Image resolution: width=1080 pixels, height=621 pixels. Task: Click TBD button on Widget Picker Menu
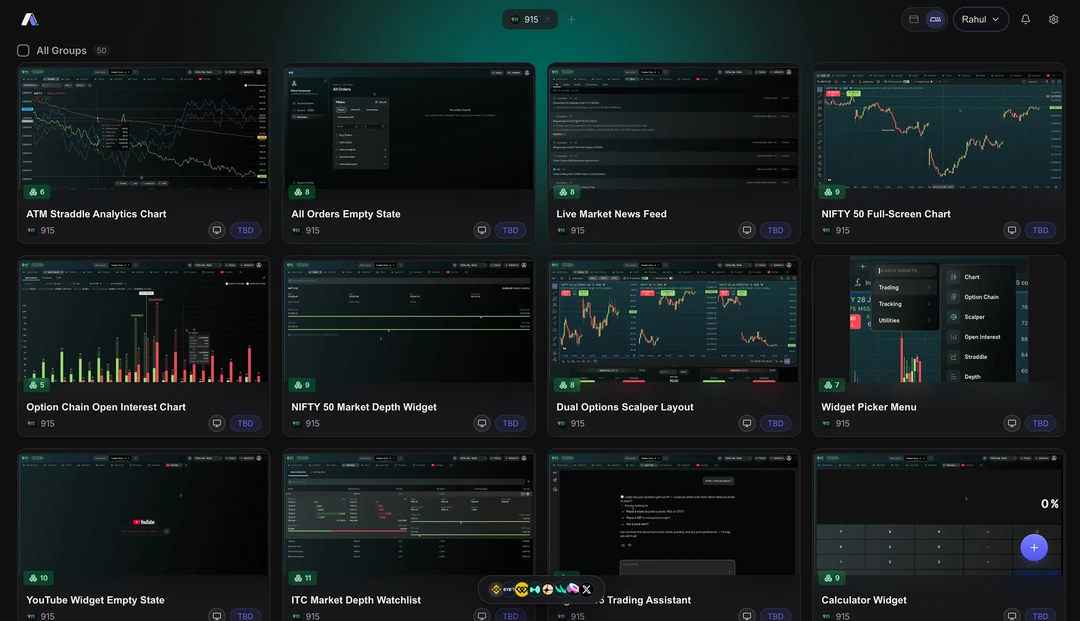tap(1040, 423)
